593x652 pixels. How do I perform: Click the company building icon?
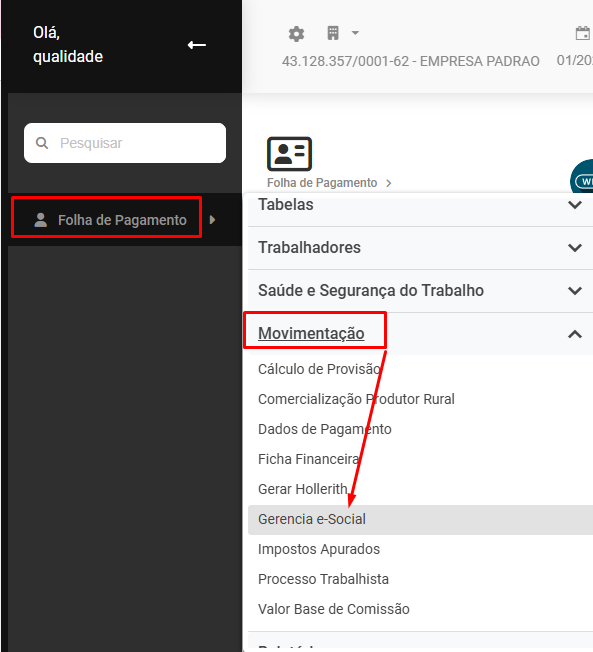[x=333, y=33]
